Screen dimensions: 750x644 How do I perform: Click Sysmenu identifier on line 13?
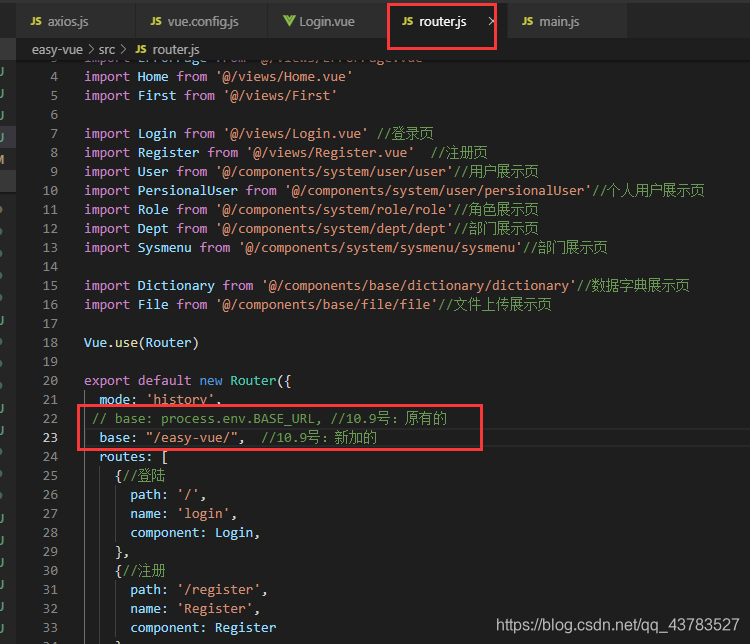(165, 248)
